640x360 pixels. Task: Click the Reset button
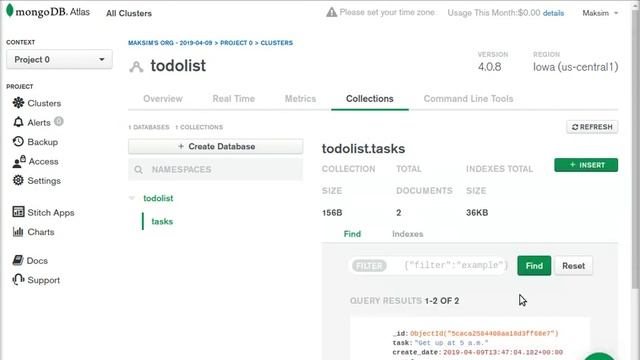click(x=573, y=266)
